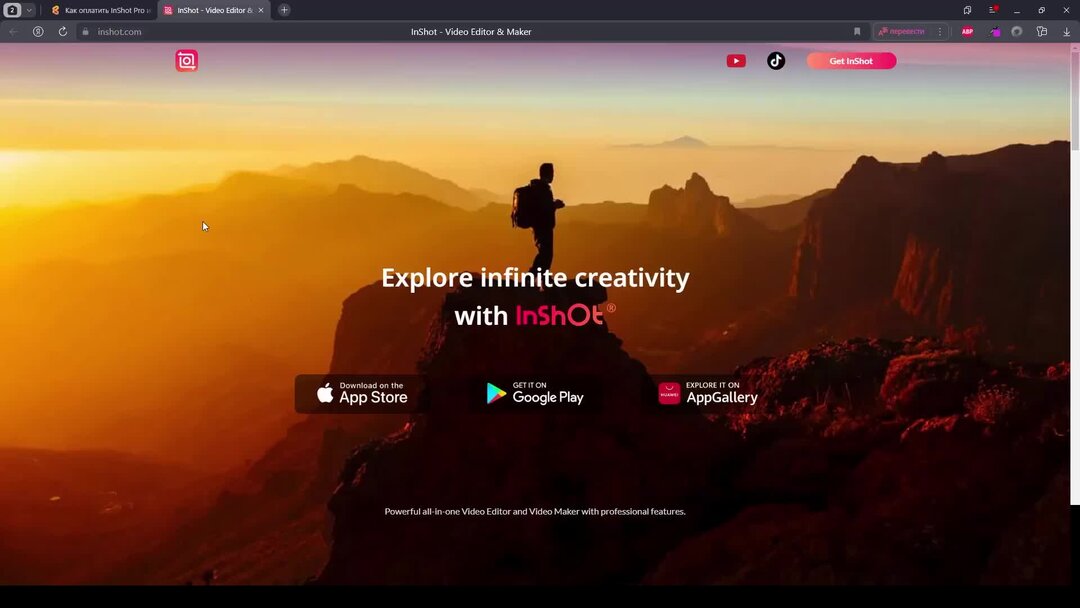This screenshot has width=1080, height=608.
Task: Click the 'Explore infinite creativity' headline
Action: click(x=535, y=277)
